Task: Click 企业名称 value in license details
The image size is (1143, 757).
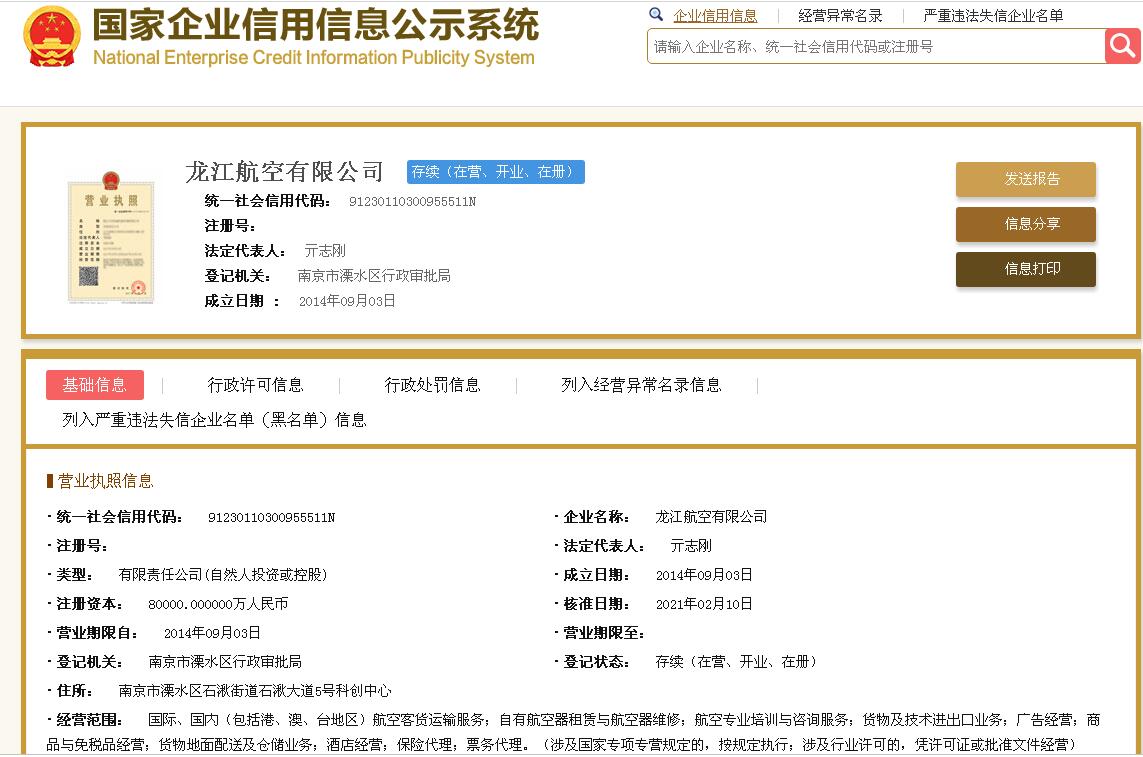Action: (711, 517)
